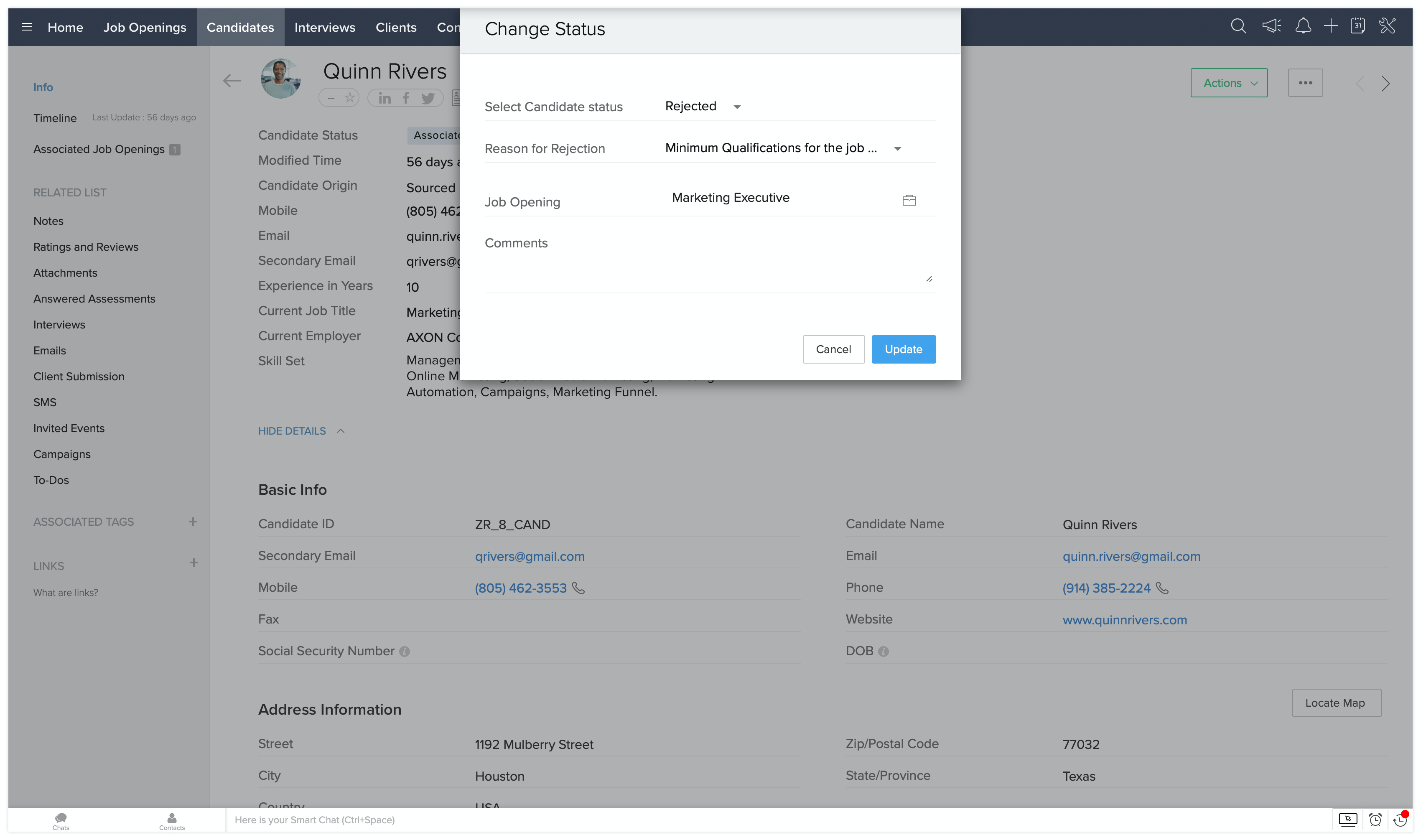Image resolution: width=1421 pixels, height=840 pixels.
Task: Click the back arrow beside candidate photo
Action: (232, 81)
